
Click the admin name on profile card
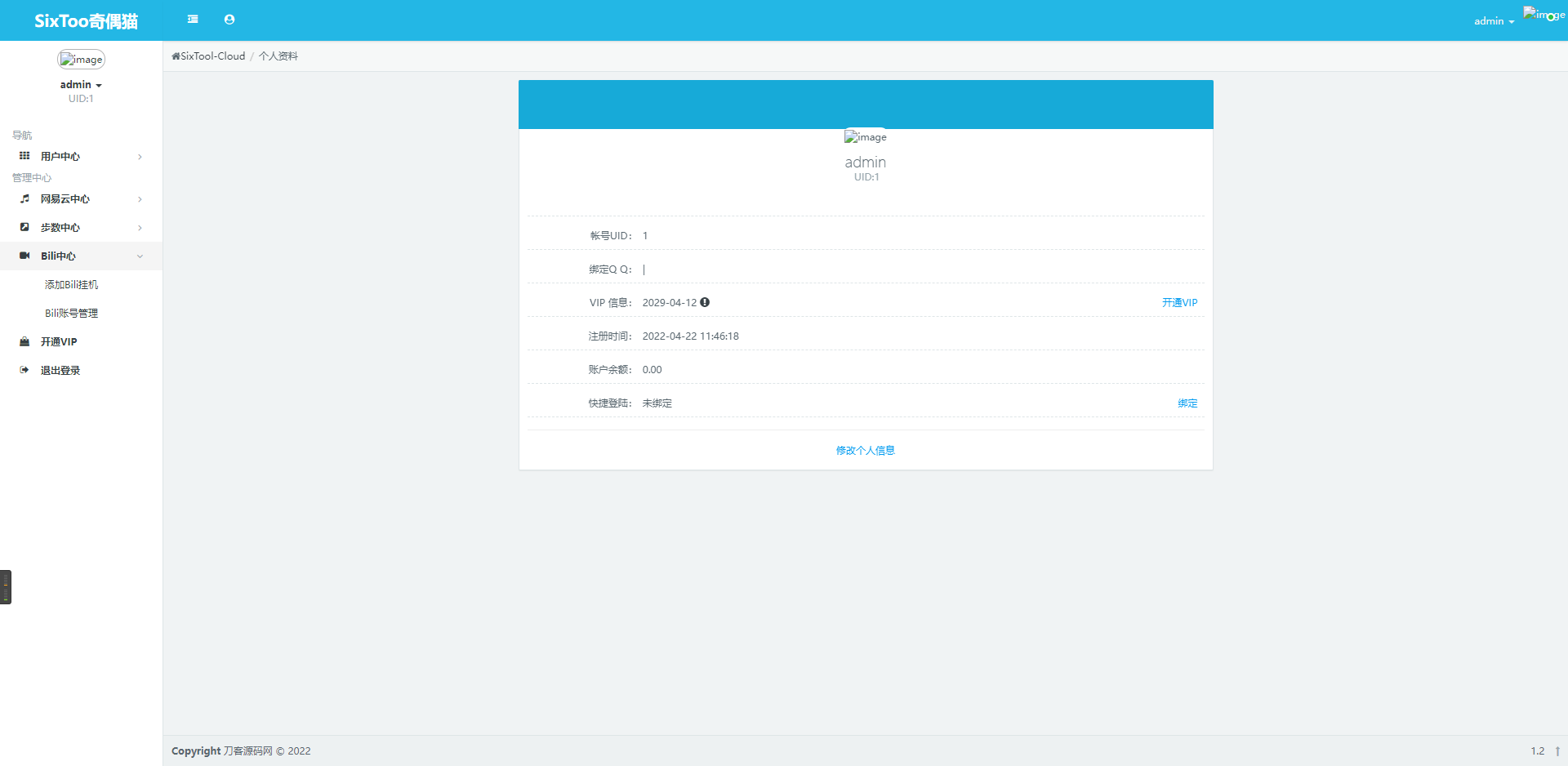pyautogui.click(x=866, y=163)
